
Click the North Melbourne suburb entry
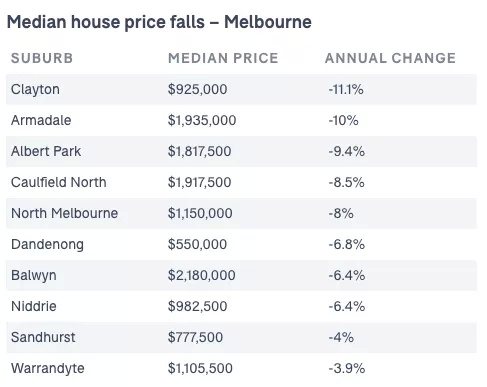point(64,213)
